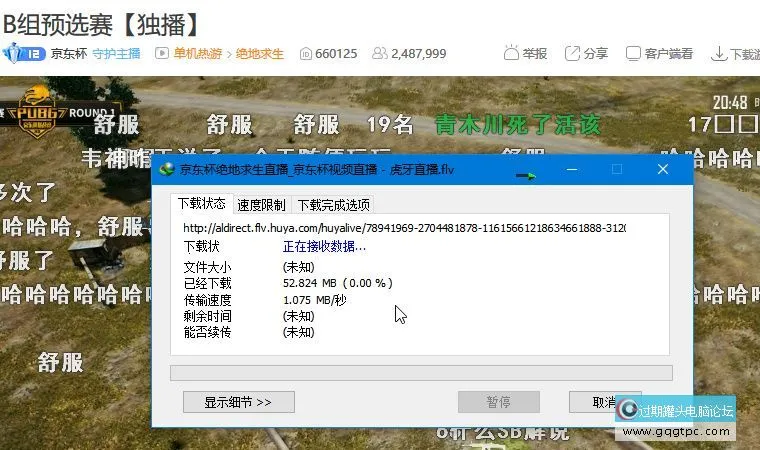760x450 pixels.
Task: Close the download dialog window
Action: (x=663, y=169)
